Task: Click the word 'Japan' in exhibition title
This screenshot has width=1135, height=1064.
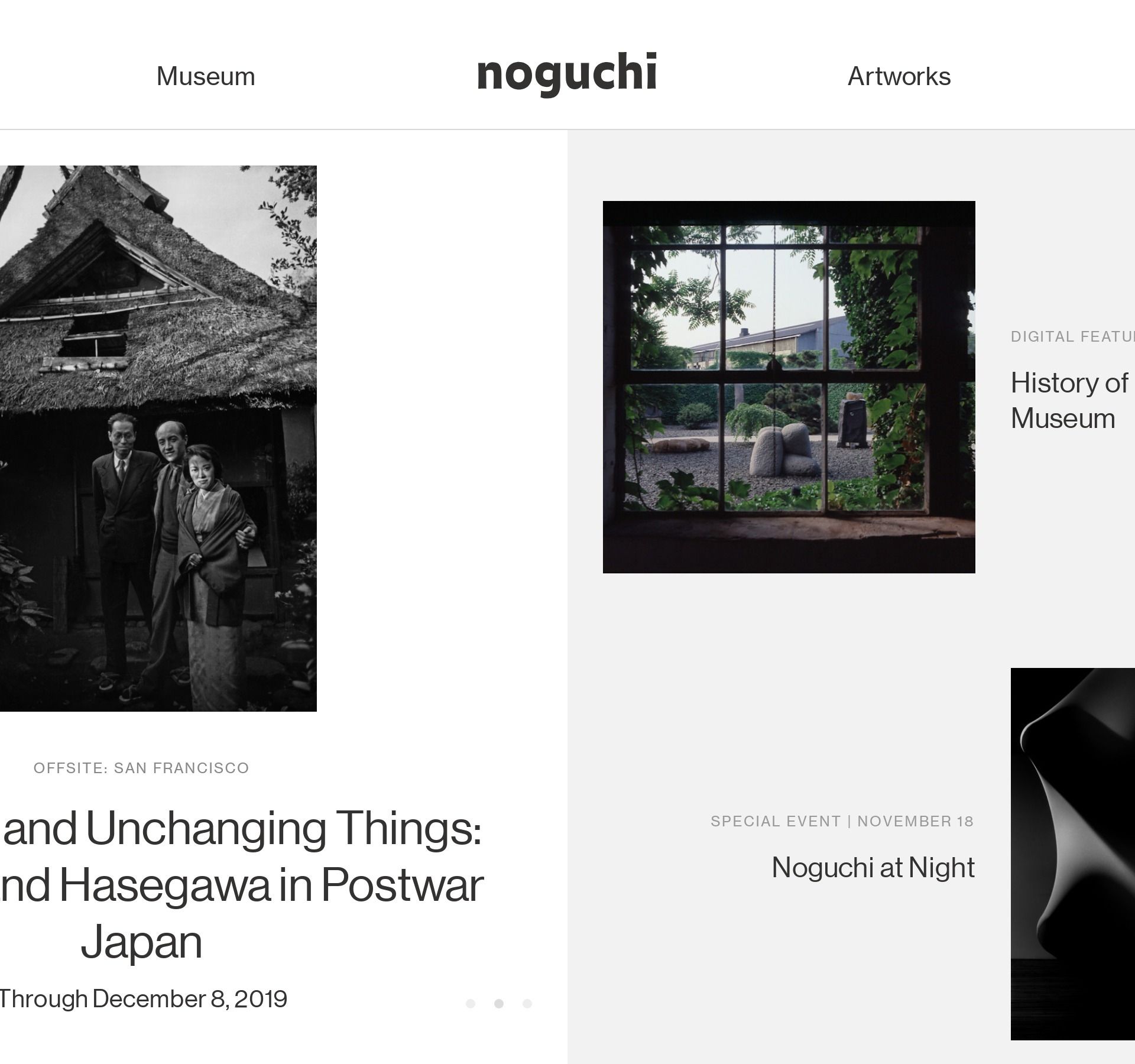Action: 141,942
